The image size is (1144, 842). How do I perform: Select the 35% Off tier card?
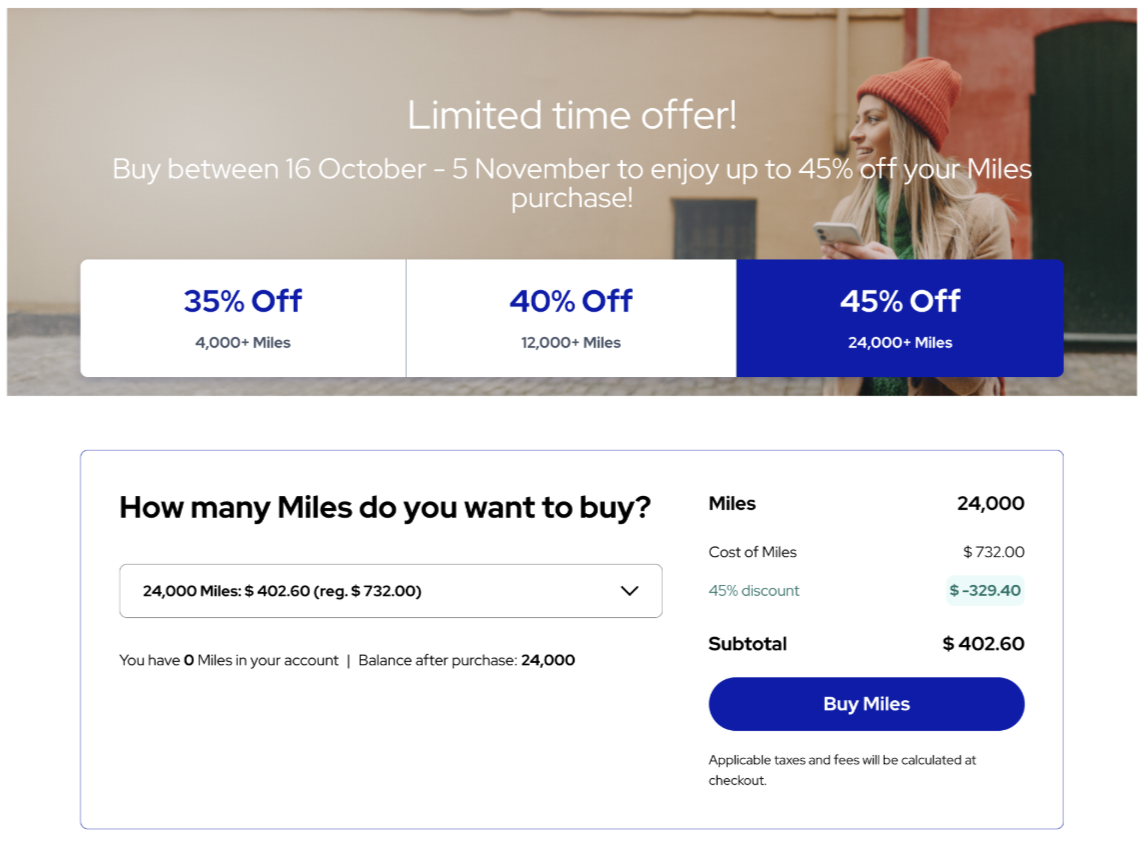point(243,318)
